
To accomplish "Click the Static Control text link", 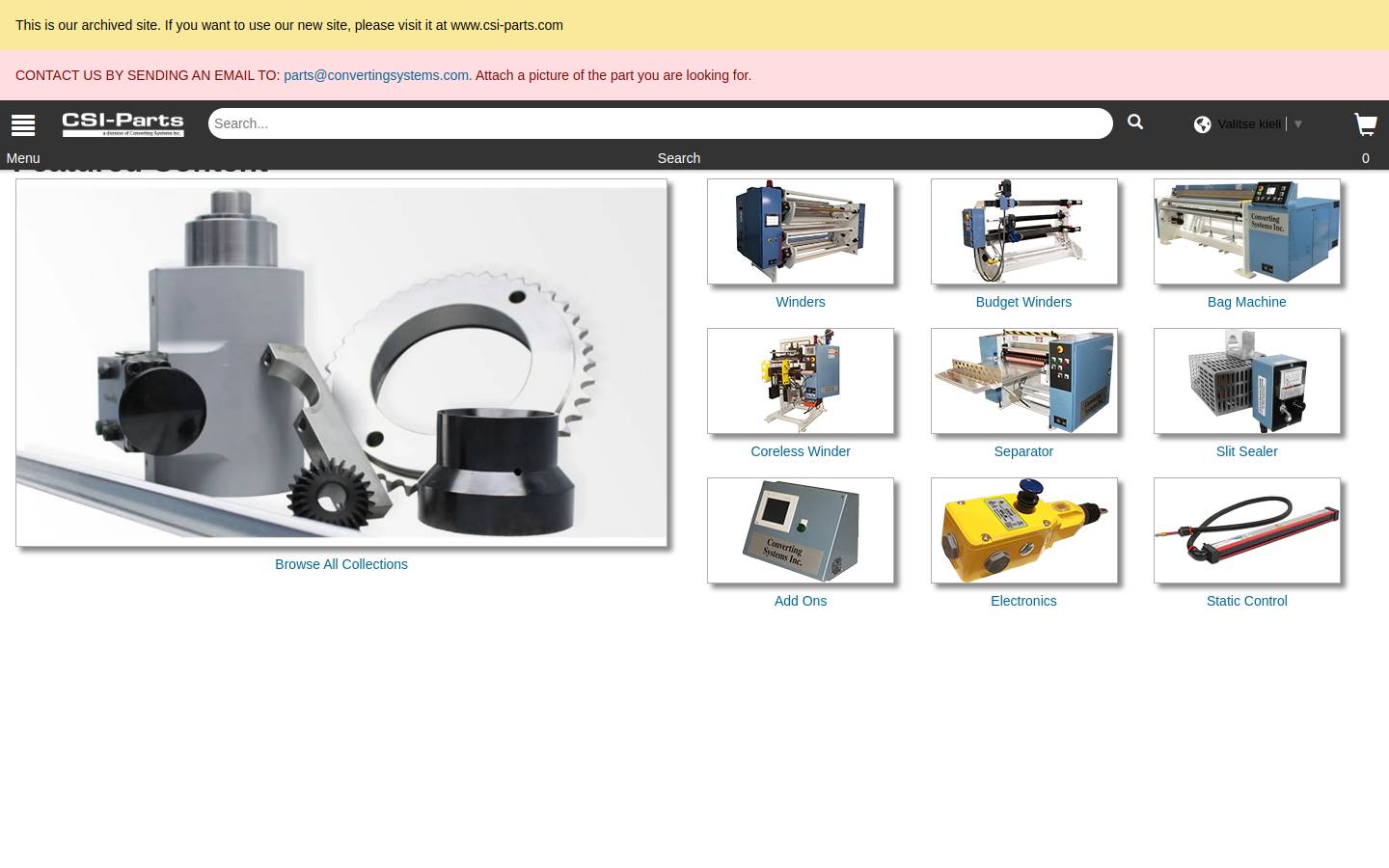I will (1247, 601).
